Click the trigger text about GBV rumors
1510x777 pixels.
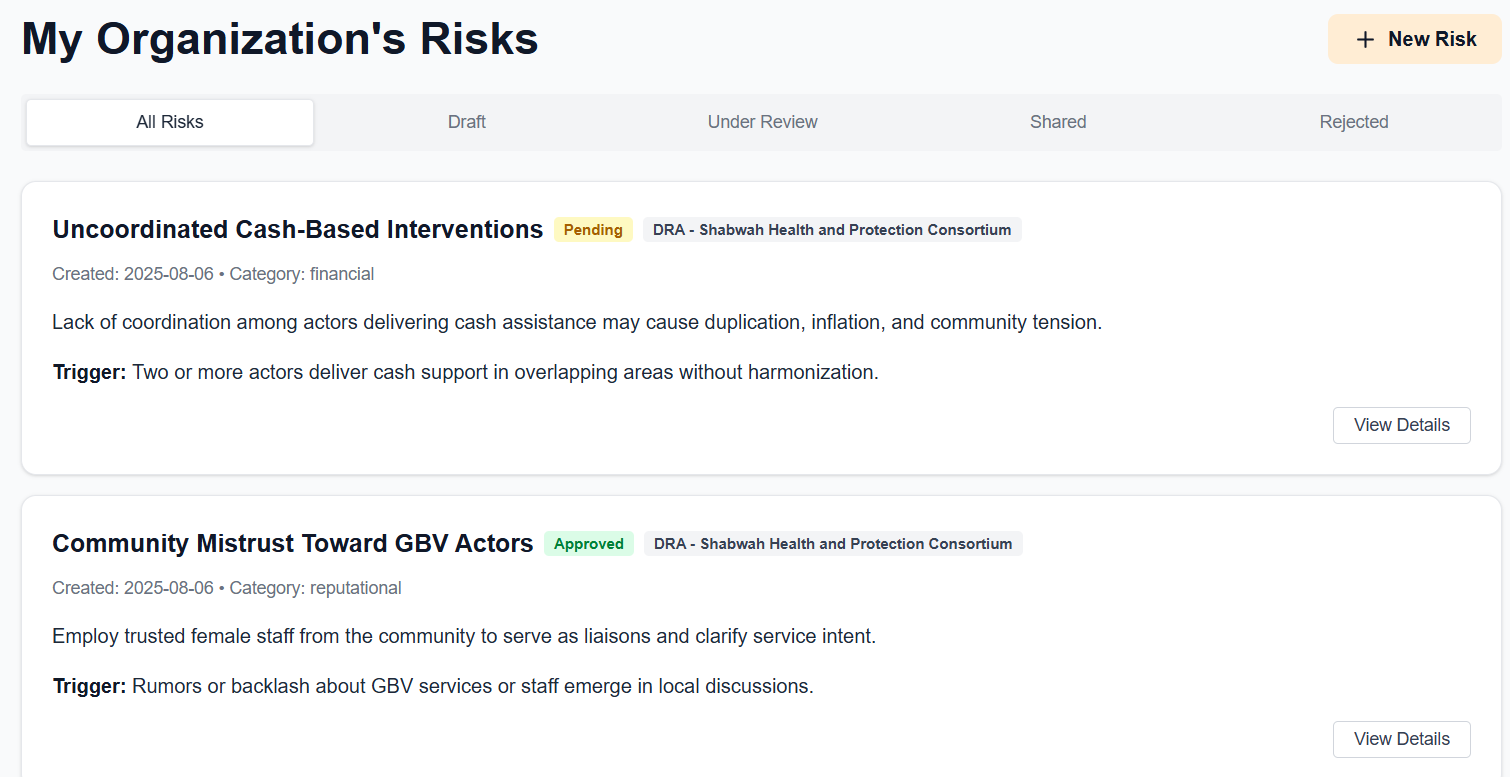[x=472, y=687]
